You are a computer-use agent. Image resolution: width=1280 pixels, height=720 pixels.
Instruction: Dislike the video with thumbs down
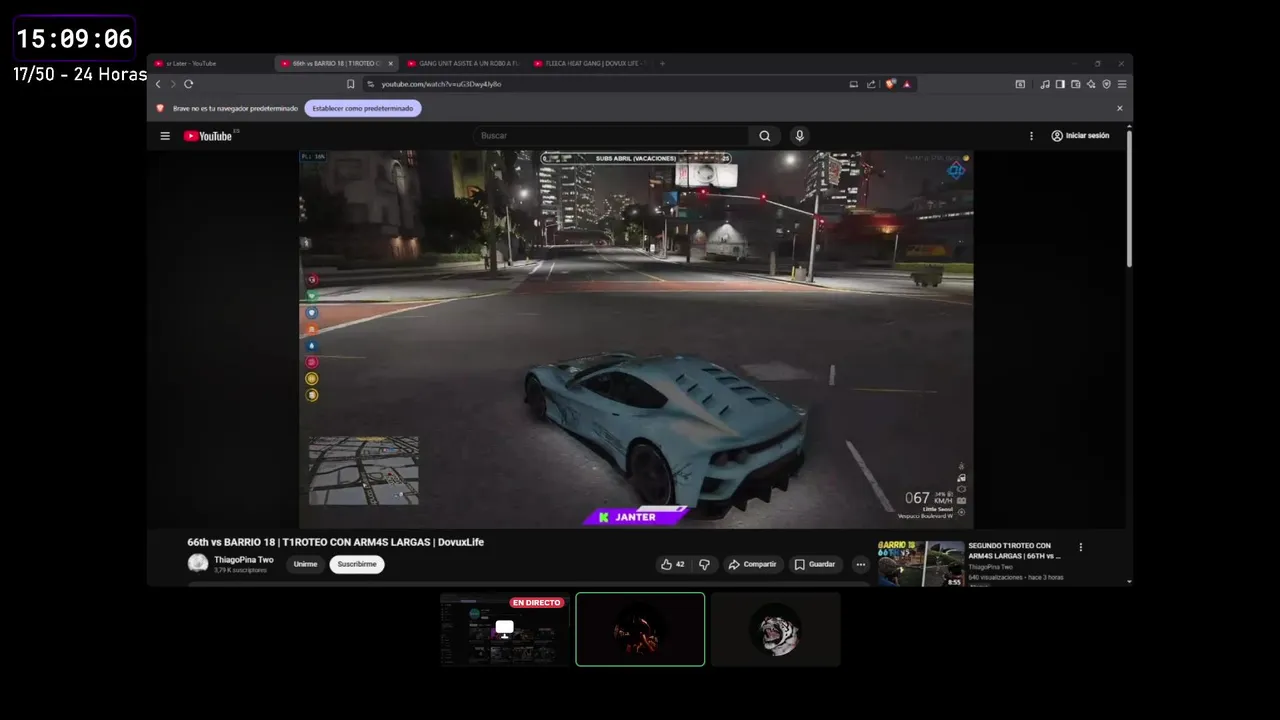pos(704,564)
